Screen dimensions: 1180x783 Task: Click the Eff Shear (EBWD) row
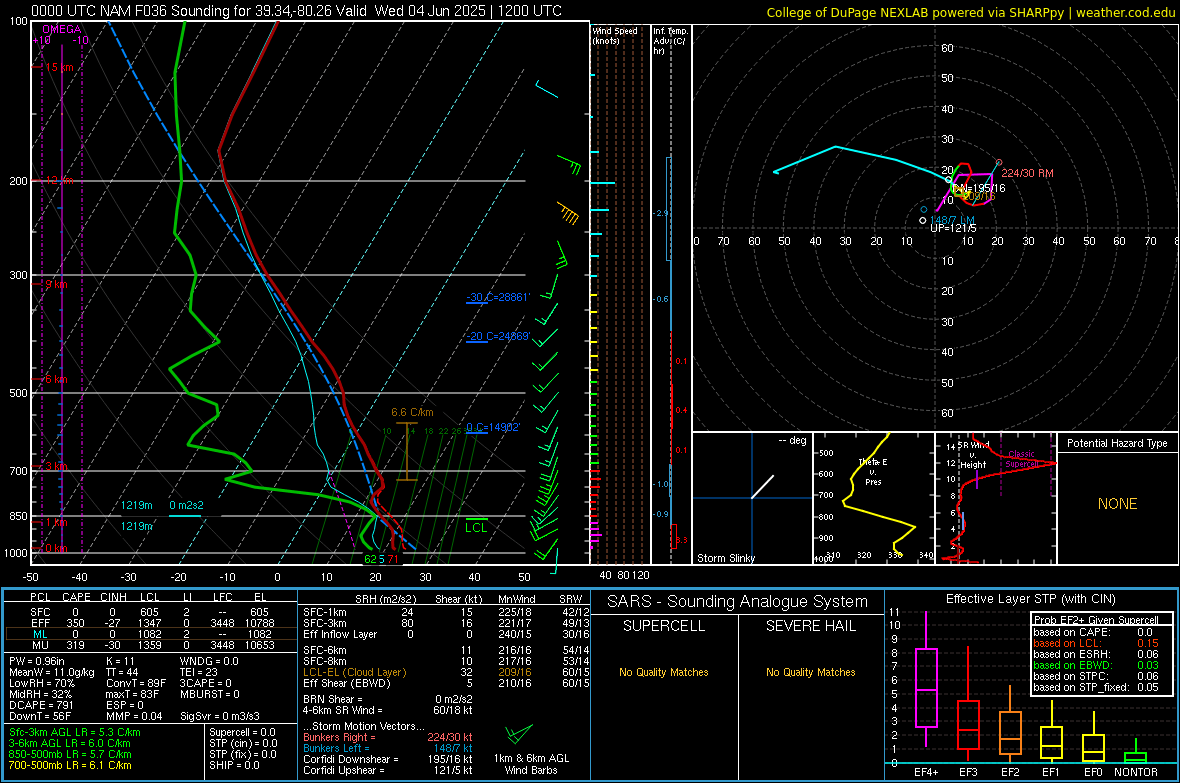coord(446,684)
